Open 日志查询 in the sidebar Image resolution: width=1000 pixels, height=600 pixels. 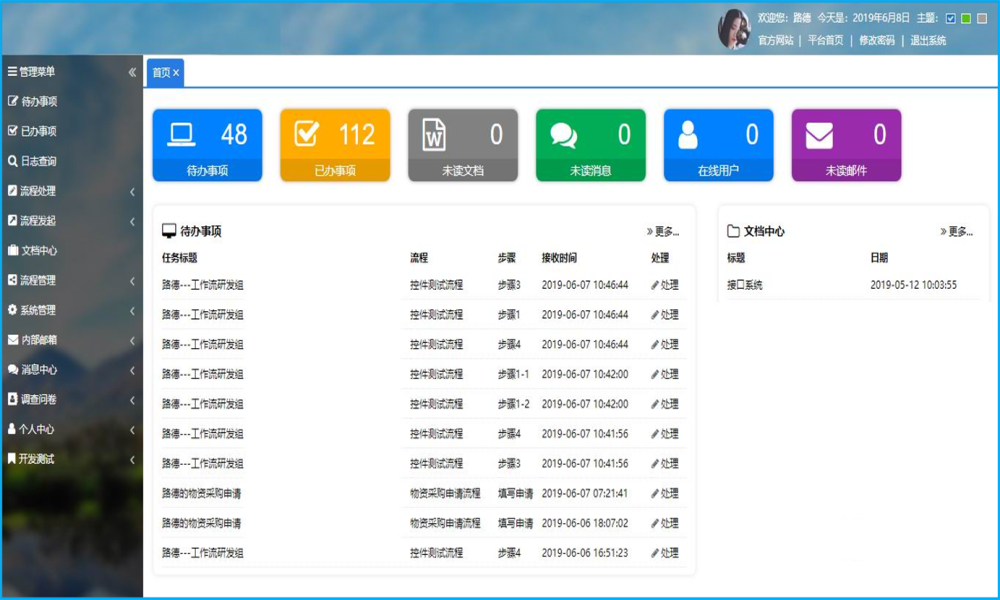(x=38, y=161)
